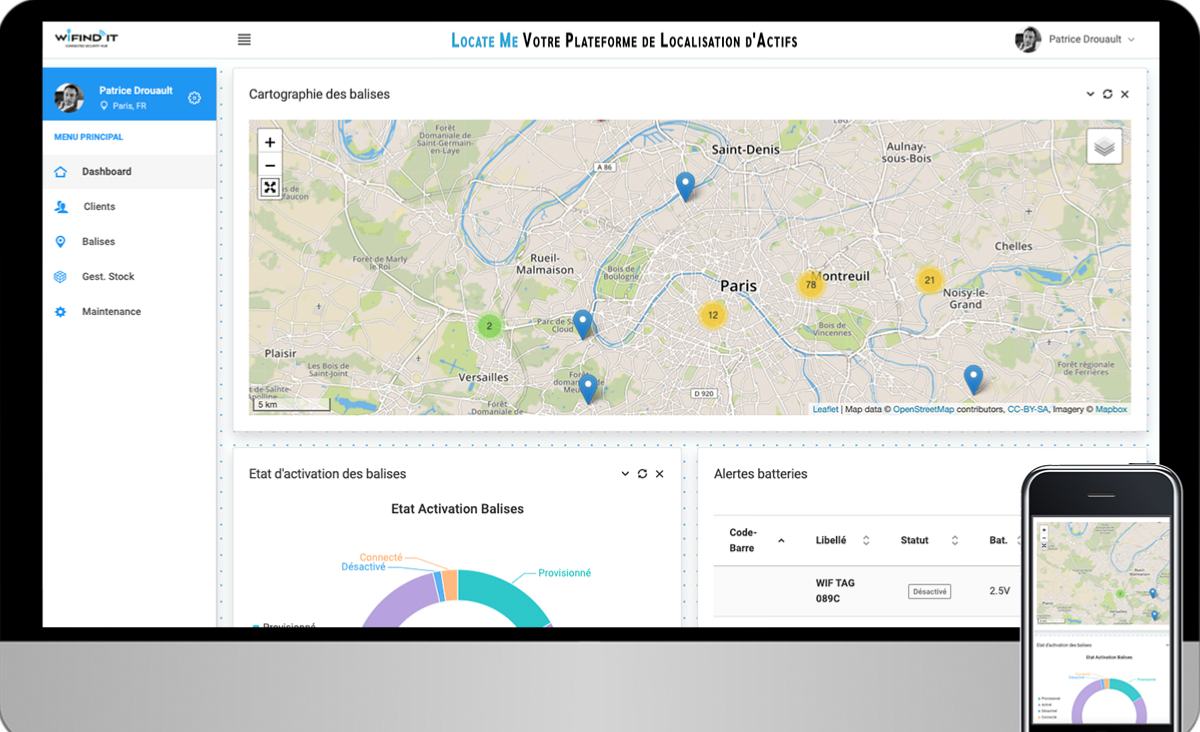Open Balises in the sidebar menu
The height and width of the screenshot is (732, 1200).
(98, 242)
